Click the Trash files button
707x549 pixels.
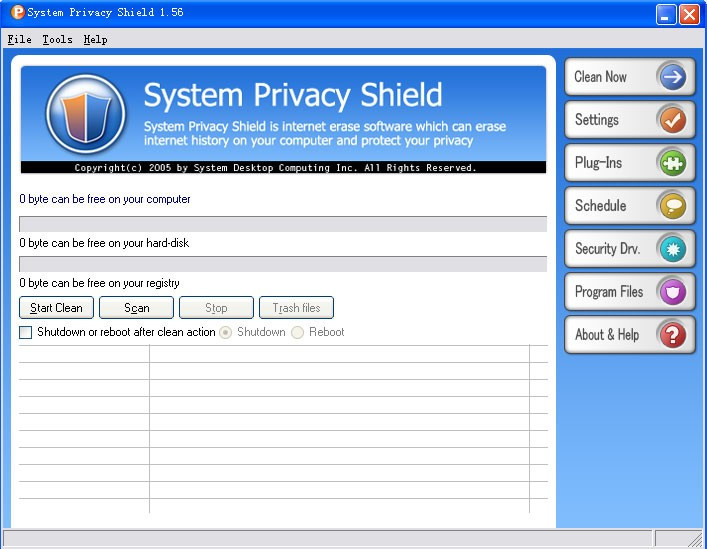tap(296, 308)
